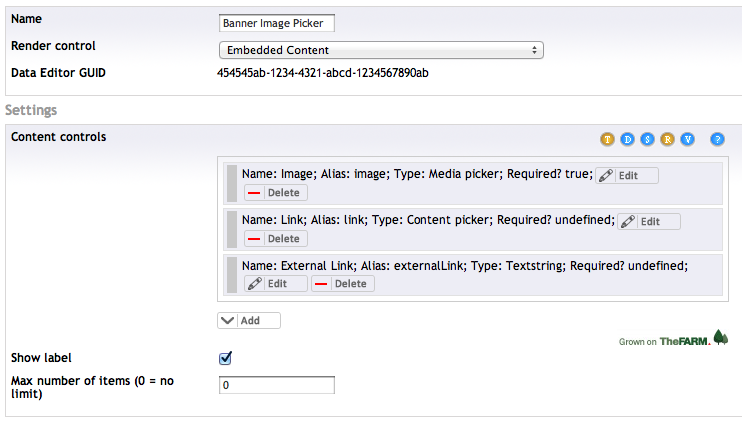
Task: Click the blue S circle icon
Action: pos(647,139)
